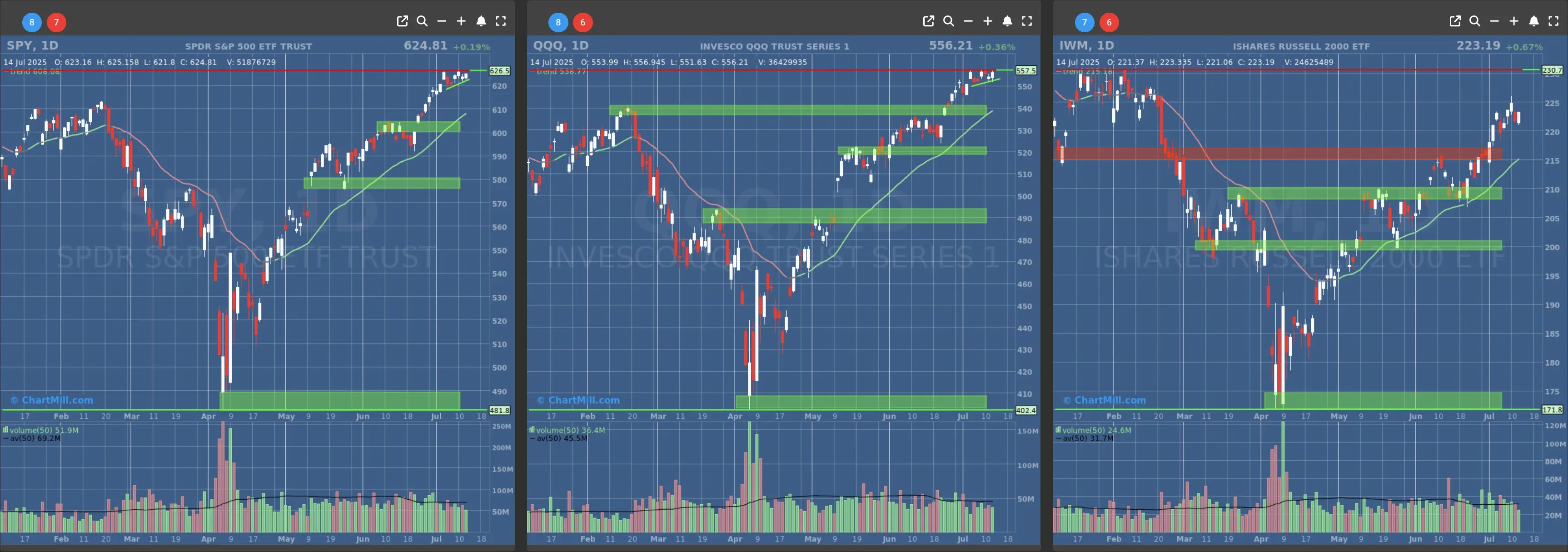Image resolution: width=1568 pixels, height=552 pixels.
Task: Click SPY support price tag 481.8
Action: 500,411
